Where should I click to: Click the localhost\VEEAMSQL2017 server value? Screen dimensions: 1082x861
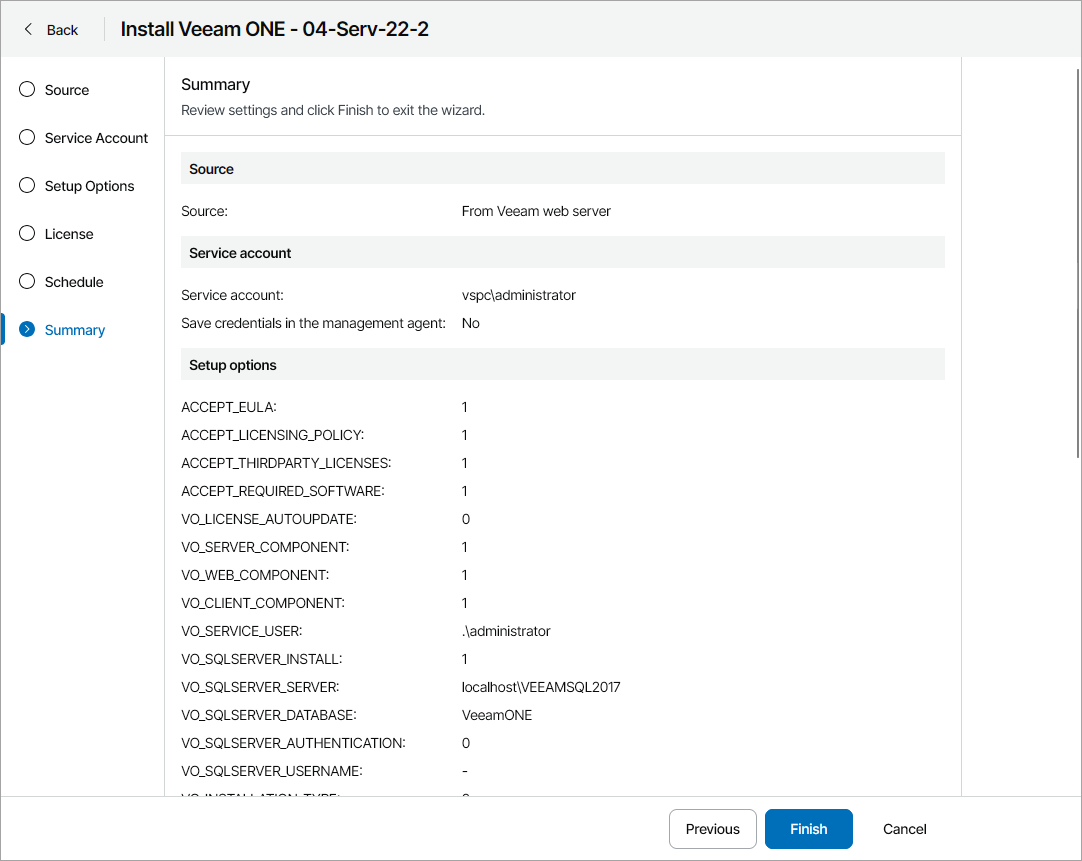[x=541, y=687]
